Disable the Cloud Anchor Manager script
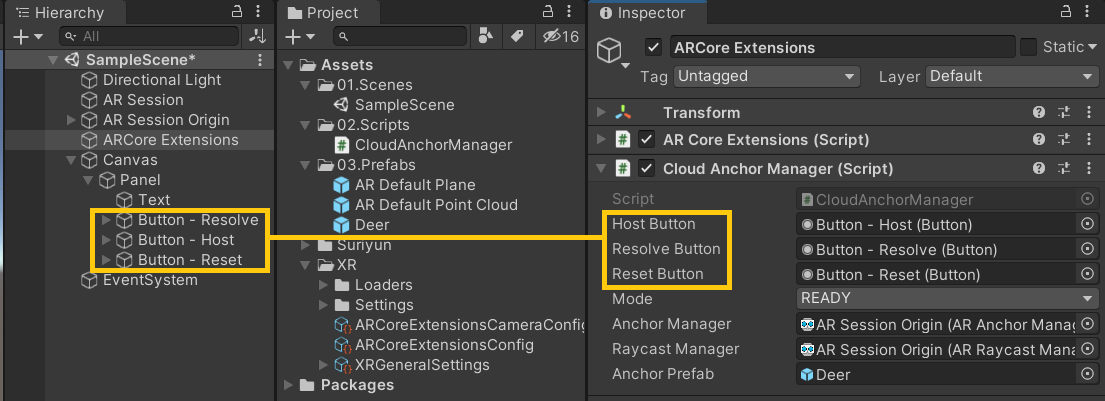This screenshot has width=1105, height=401. click(646, 168)
